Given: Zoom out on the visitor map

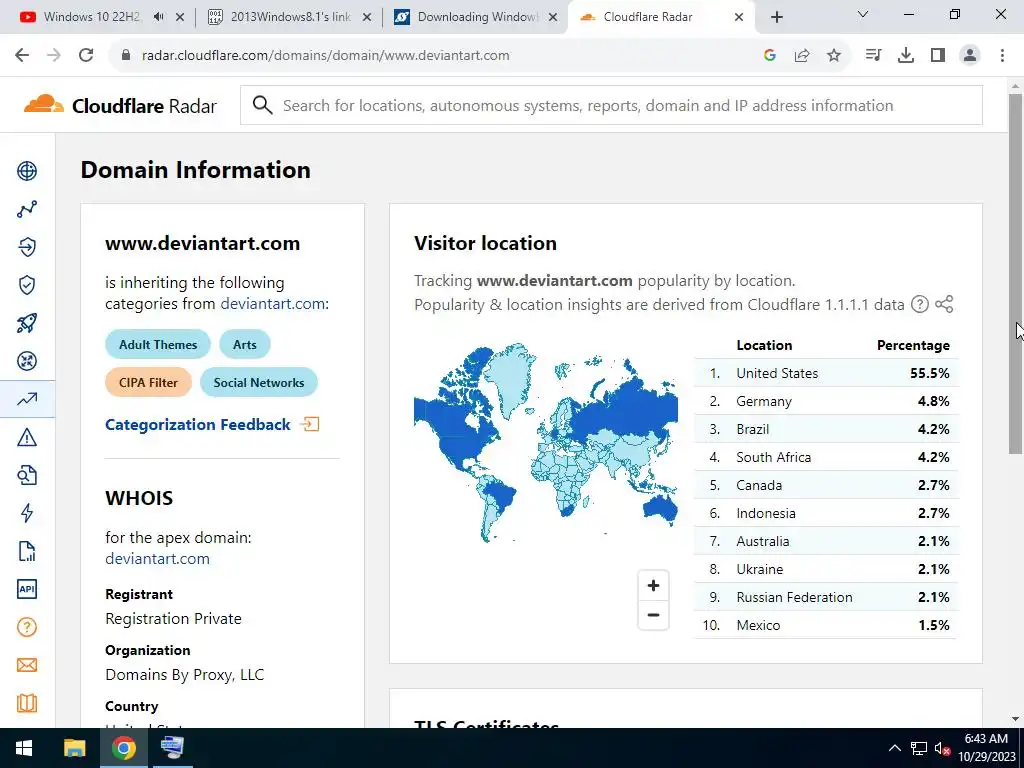Looking at the screenshot, I should point(653,615).
